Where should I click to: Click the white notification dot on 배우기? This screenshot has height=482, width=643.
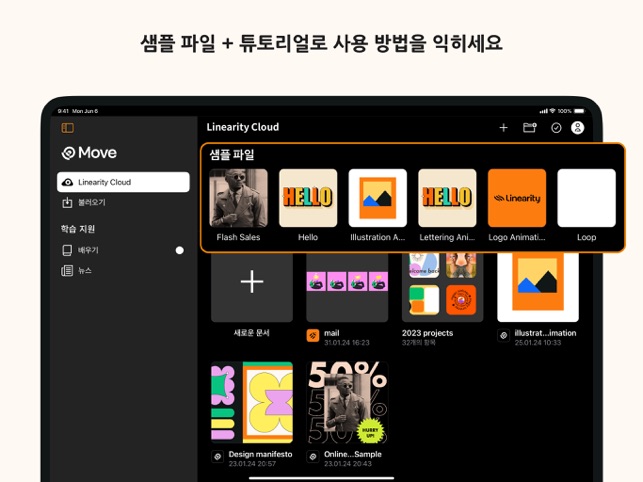(180, 250)
